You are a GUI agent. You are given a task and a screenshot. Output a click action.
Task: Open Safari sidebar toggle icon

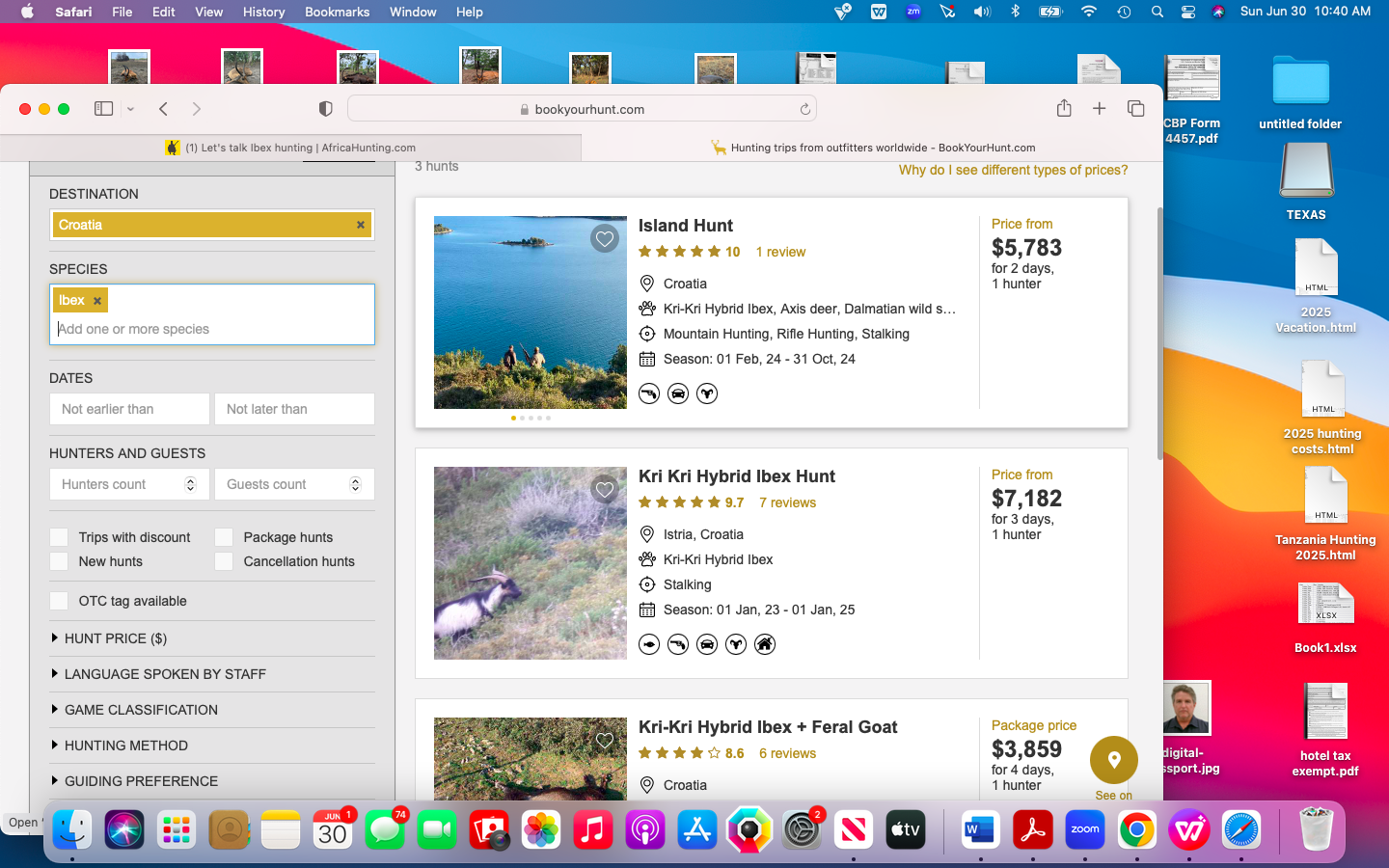[x=104, y=109]
